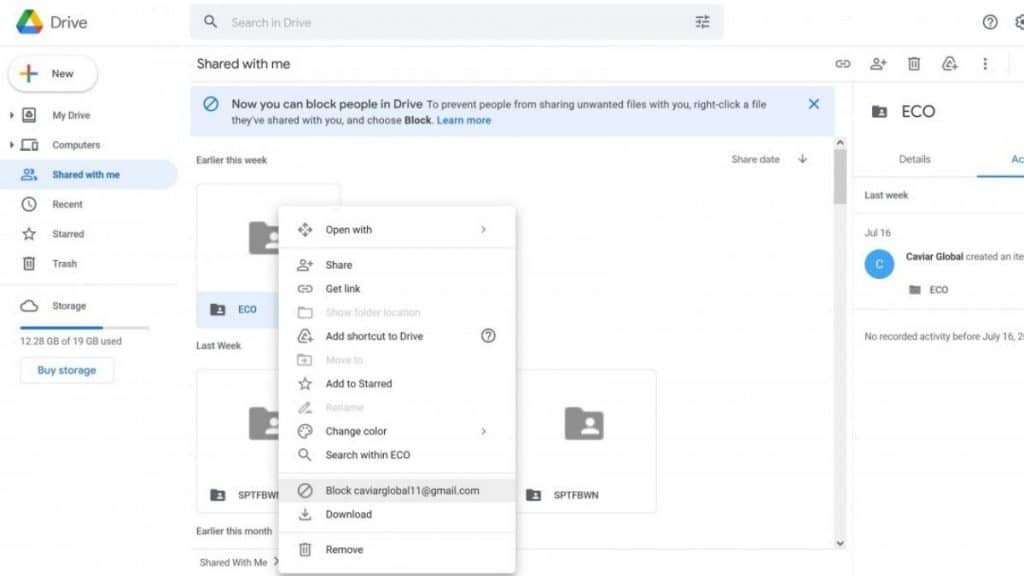The height and width of the screenshot is (576, 1024).
Task: Open Starred in sidebar
Action: [x=68, y=234]
